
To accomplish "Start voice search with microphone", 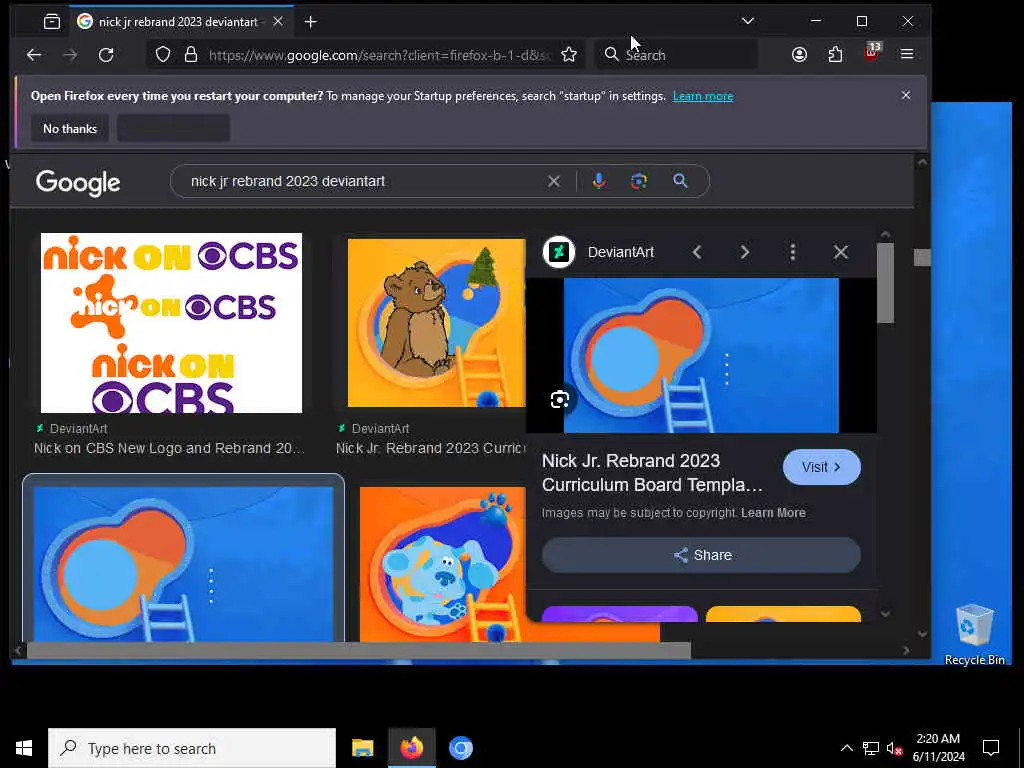I will pos(599,181).
